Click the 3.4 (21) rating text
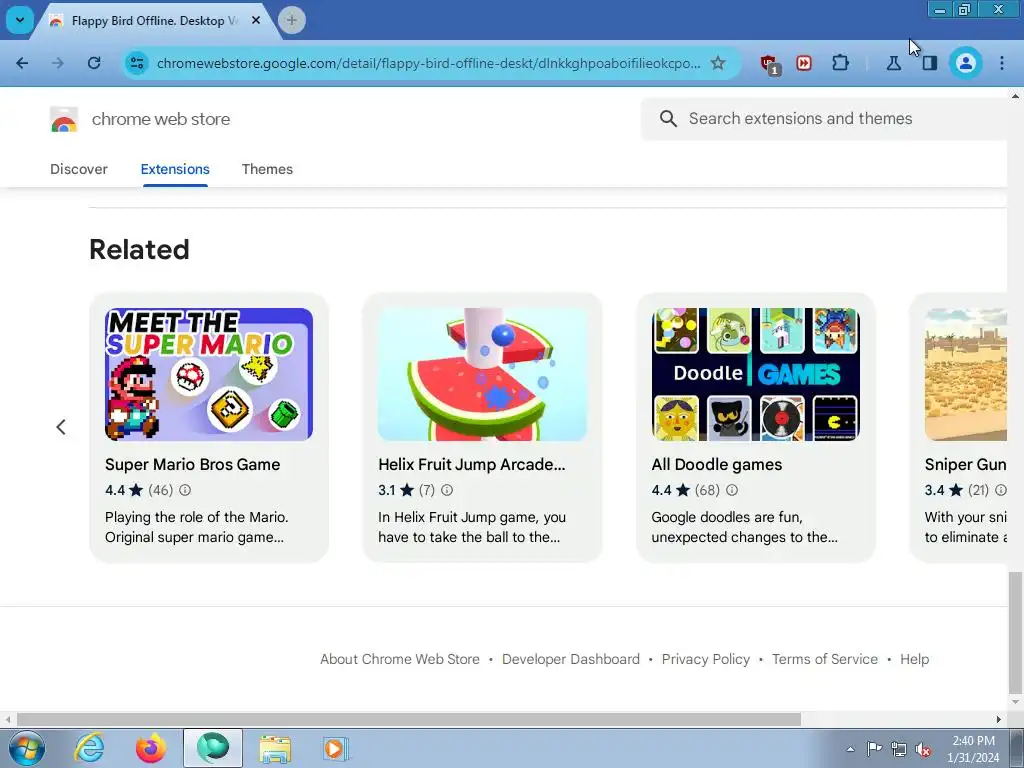This screenshot has width=1024, height=768. tap(957, 490)
